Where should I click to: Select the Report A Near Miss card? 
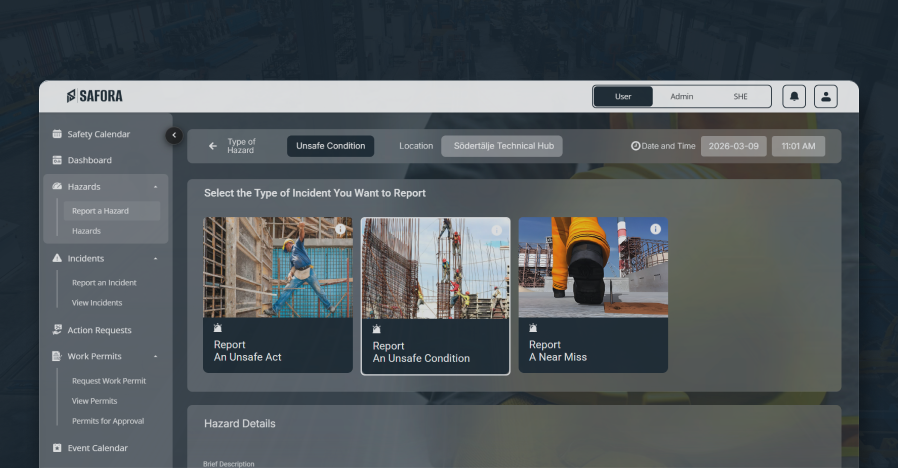pos(592,295)
